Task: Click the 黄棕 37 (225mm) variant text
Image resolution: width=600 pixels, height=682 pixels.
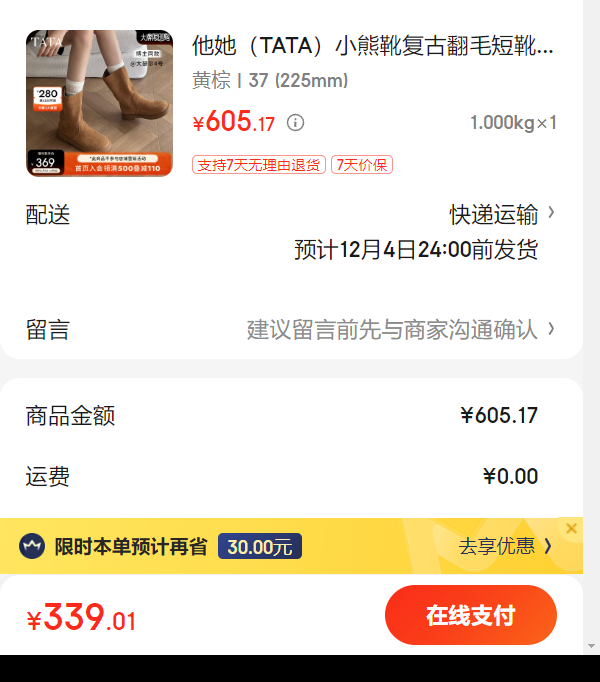Action: [x=270, y=80]
